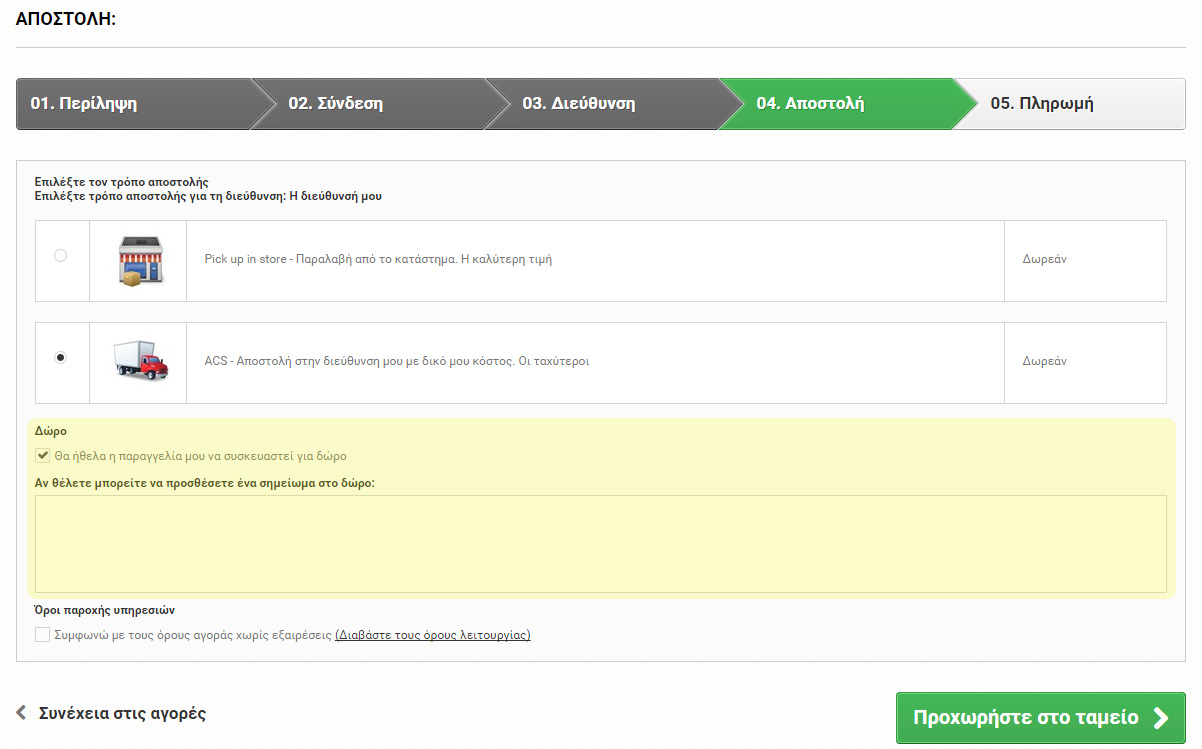Click the gift wrapping label Θα ήθελα η παραγγελία

[201, 456]
